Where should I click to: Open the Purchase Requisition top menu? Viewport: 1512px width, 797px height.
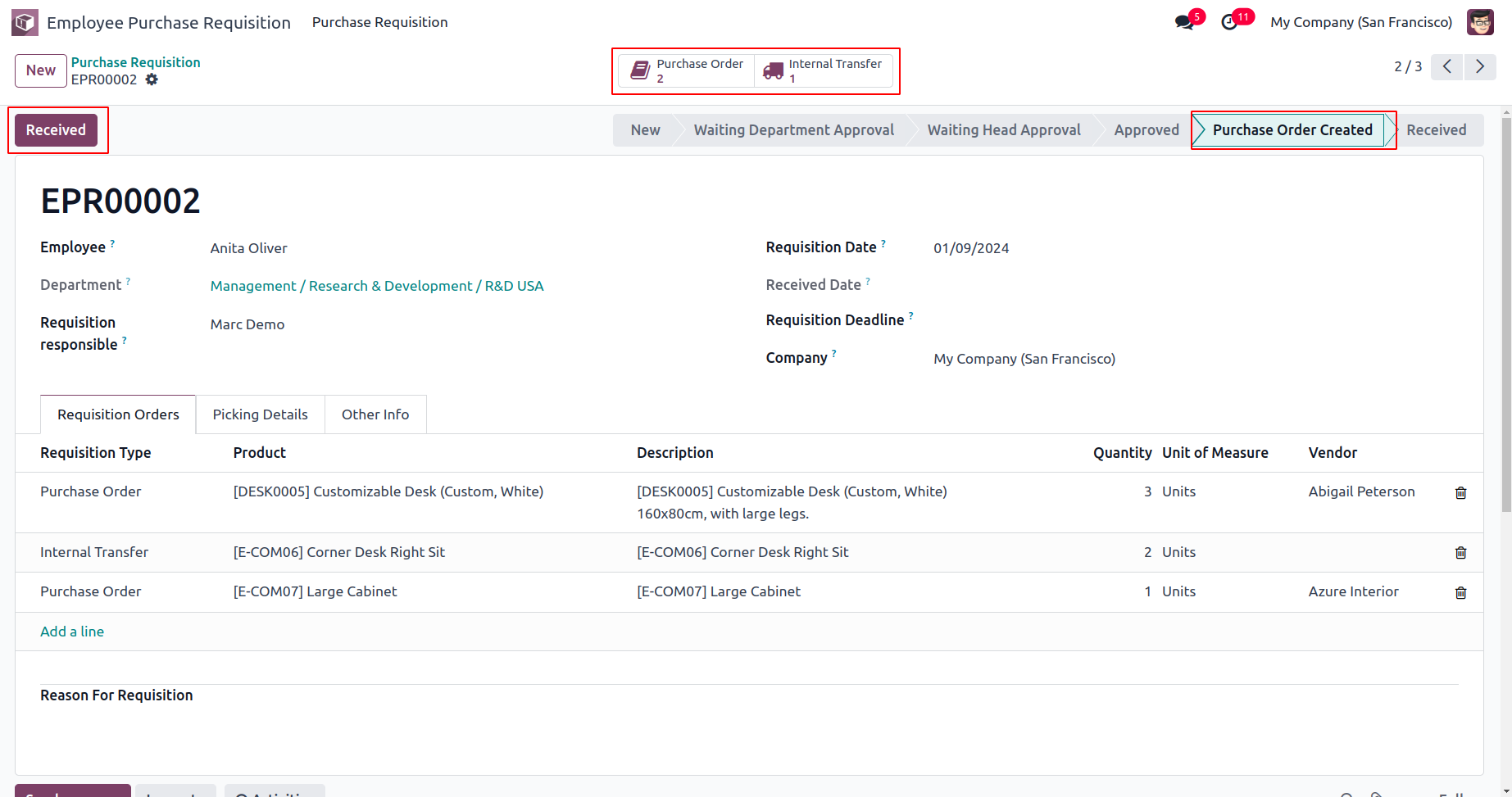tap(379, 22)
